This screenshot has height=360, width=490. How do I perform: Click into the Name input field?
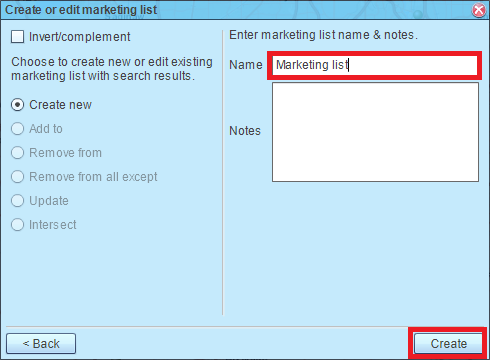click(375, 65)
